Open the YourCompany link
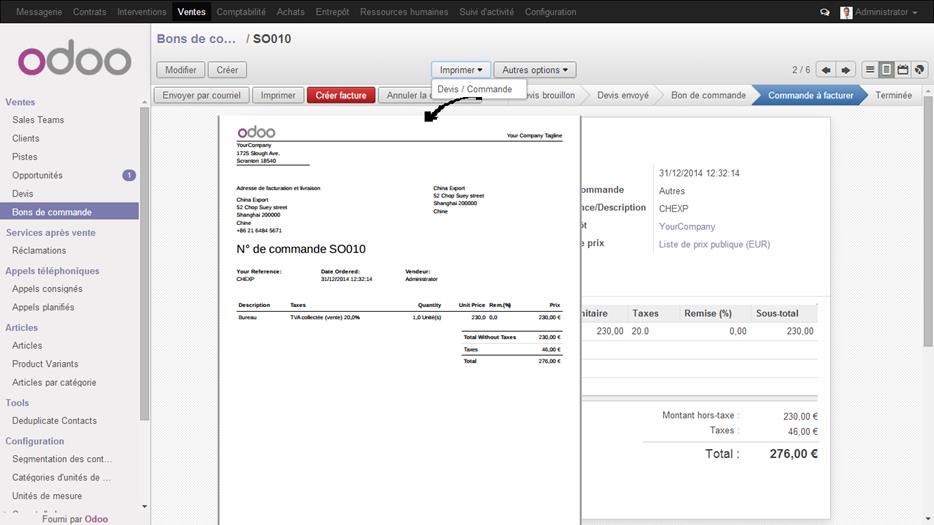Image resolution: width=934 pixels, height=525 pixels. click(687, 226)
